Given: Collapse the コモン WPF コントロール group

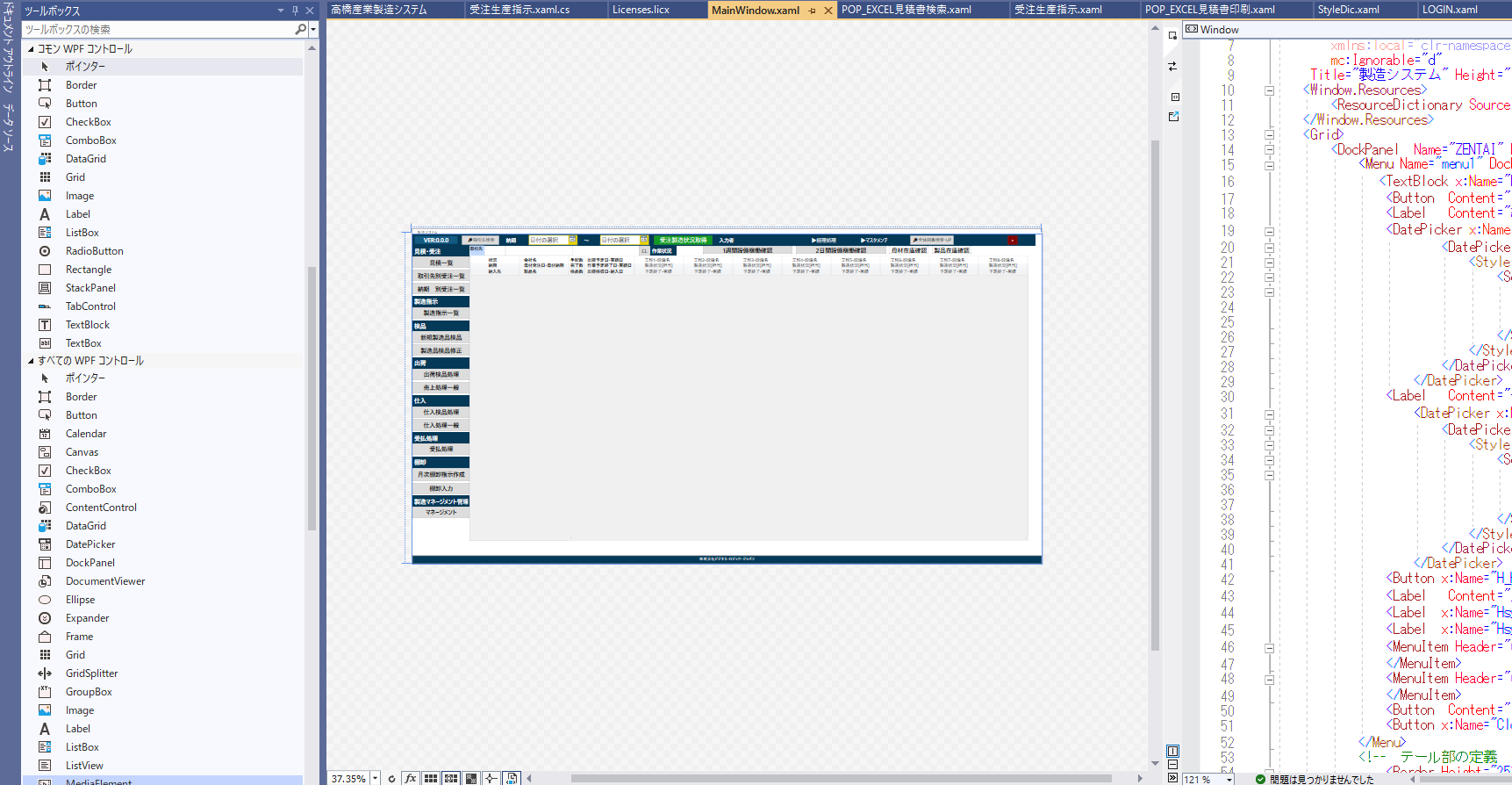Looking at the screenshot, I should tap(31, 49).
